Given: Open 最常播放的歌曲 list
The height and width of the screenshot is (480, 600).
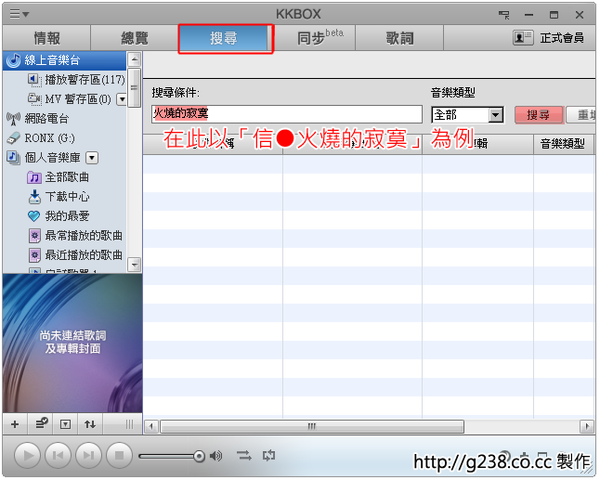Looking at the screenshot, I should (75, 235).
